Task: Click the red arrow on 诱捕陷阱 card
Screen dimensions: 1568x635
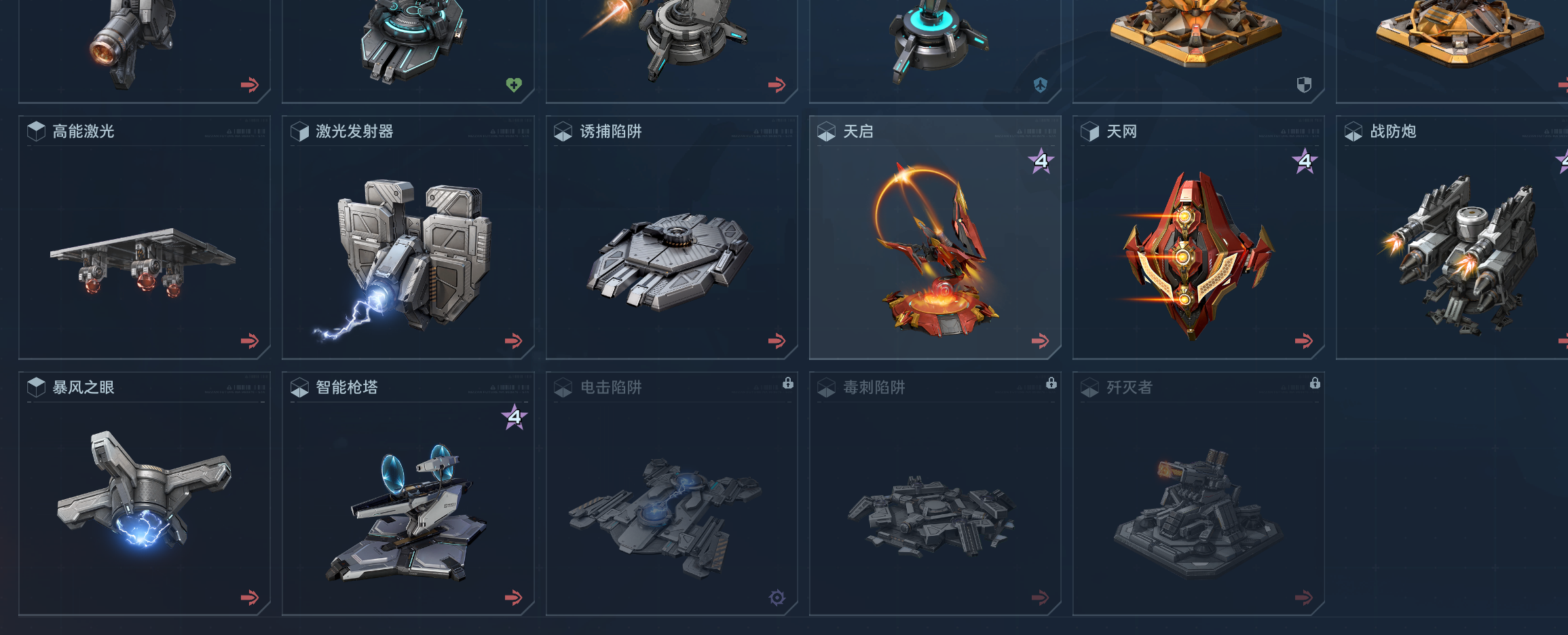Action: point(777,341)
